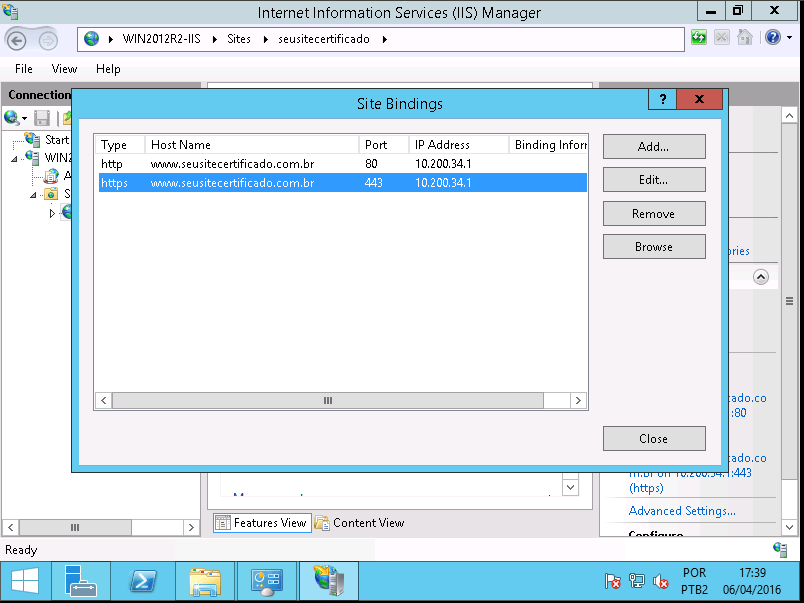
Task: Click the bindings list horizontal scrollbar thumb
Action: click(x=328, y=400)
